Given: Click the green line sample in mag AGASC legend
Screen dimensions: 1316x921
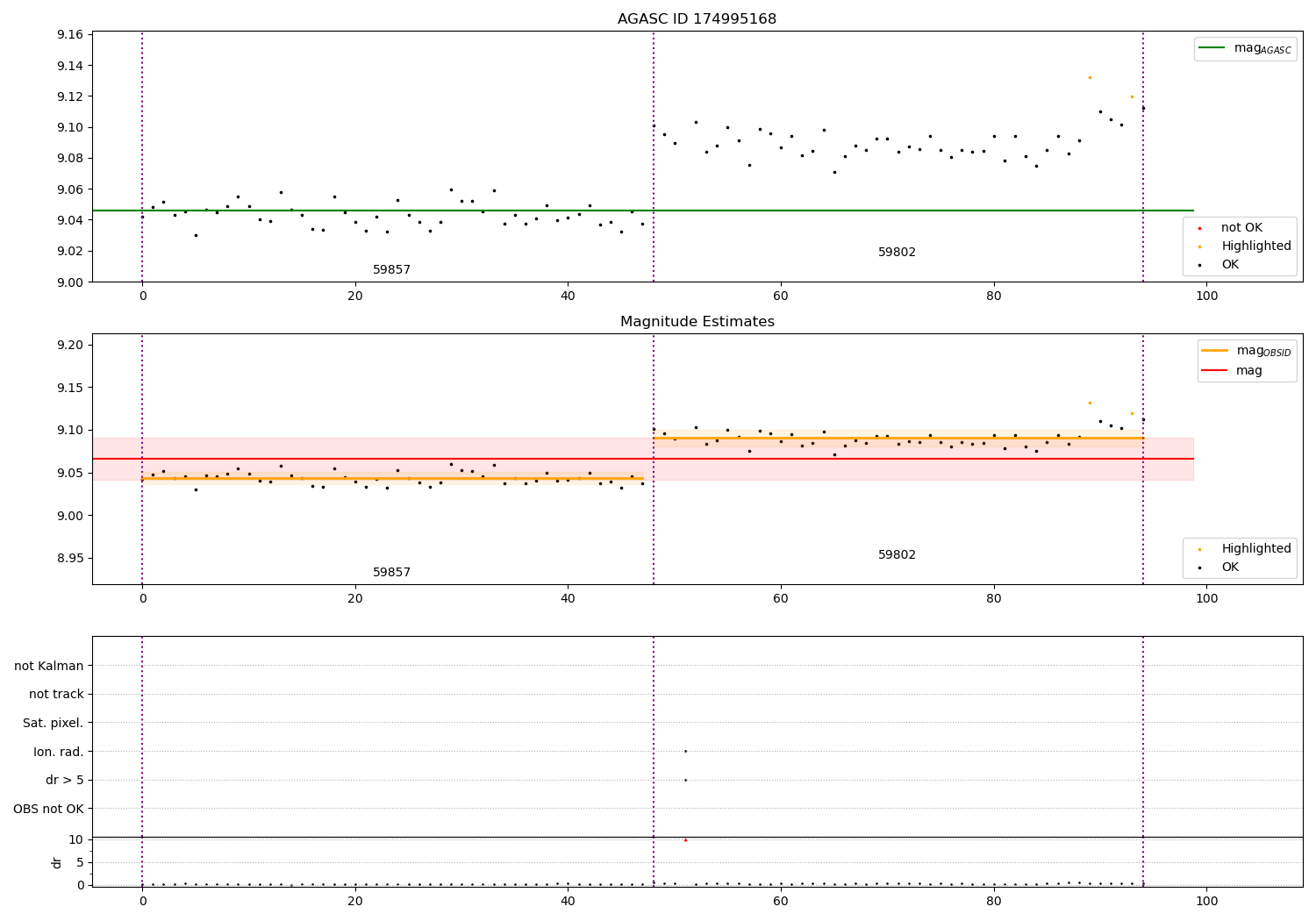Looking at the screenshot, I should [x=1213, y=48].
